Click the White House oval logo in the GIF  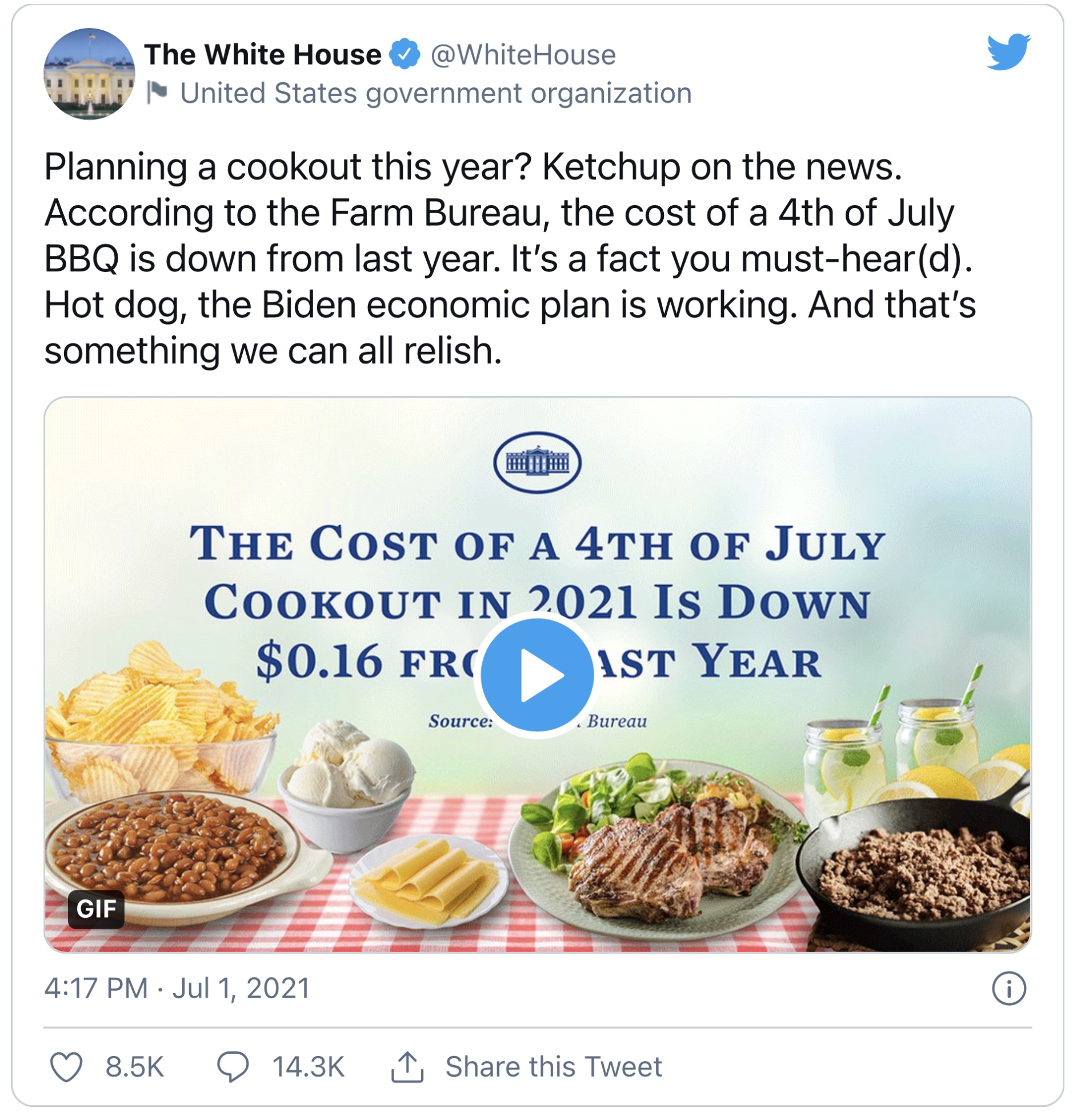coord(537,462)
